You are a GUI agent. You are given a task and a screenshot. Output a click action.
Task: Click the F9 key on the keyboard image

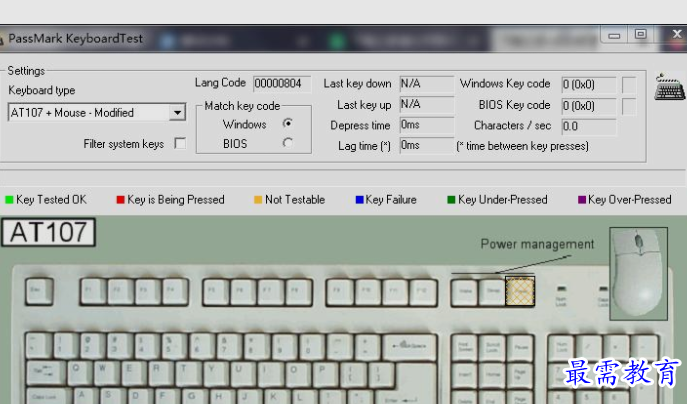click(340, 291)
